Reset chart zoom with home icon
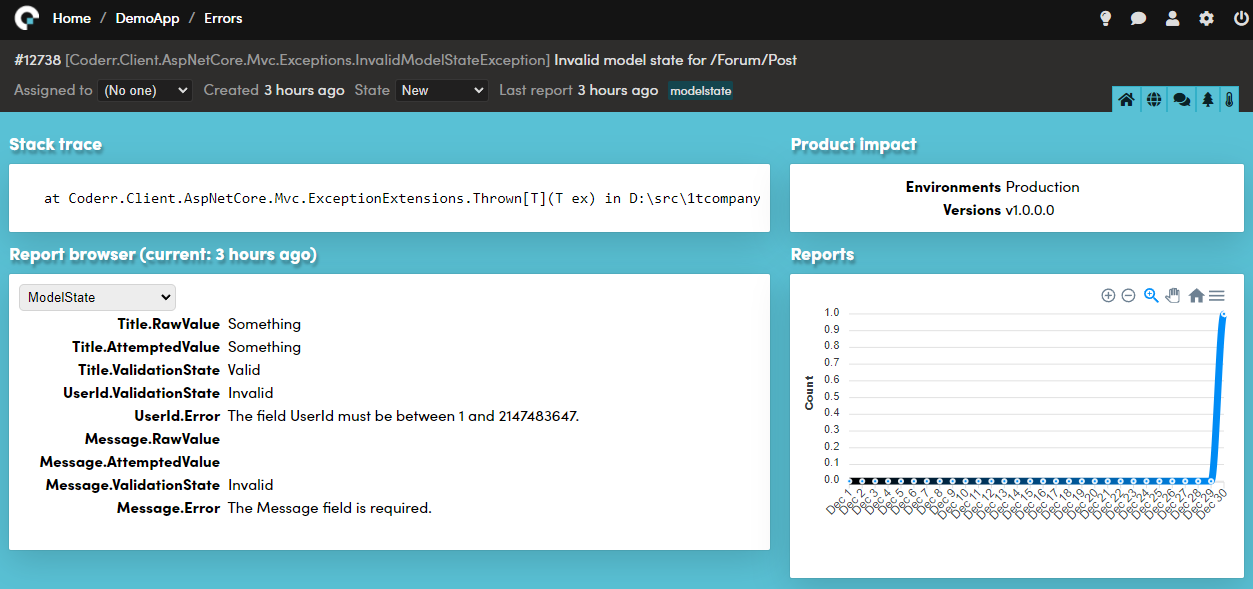The image size is (1253, 589). [x=1196, y=296]
